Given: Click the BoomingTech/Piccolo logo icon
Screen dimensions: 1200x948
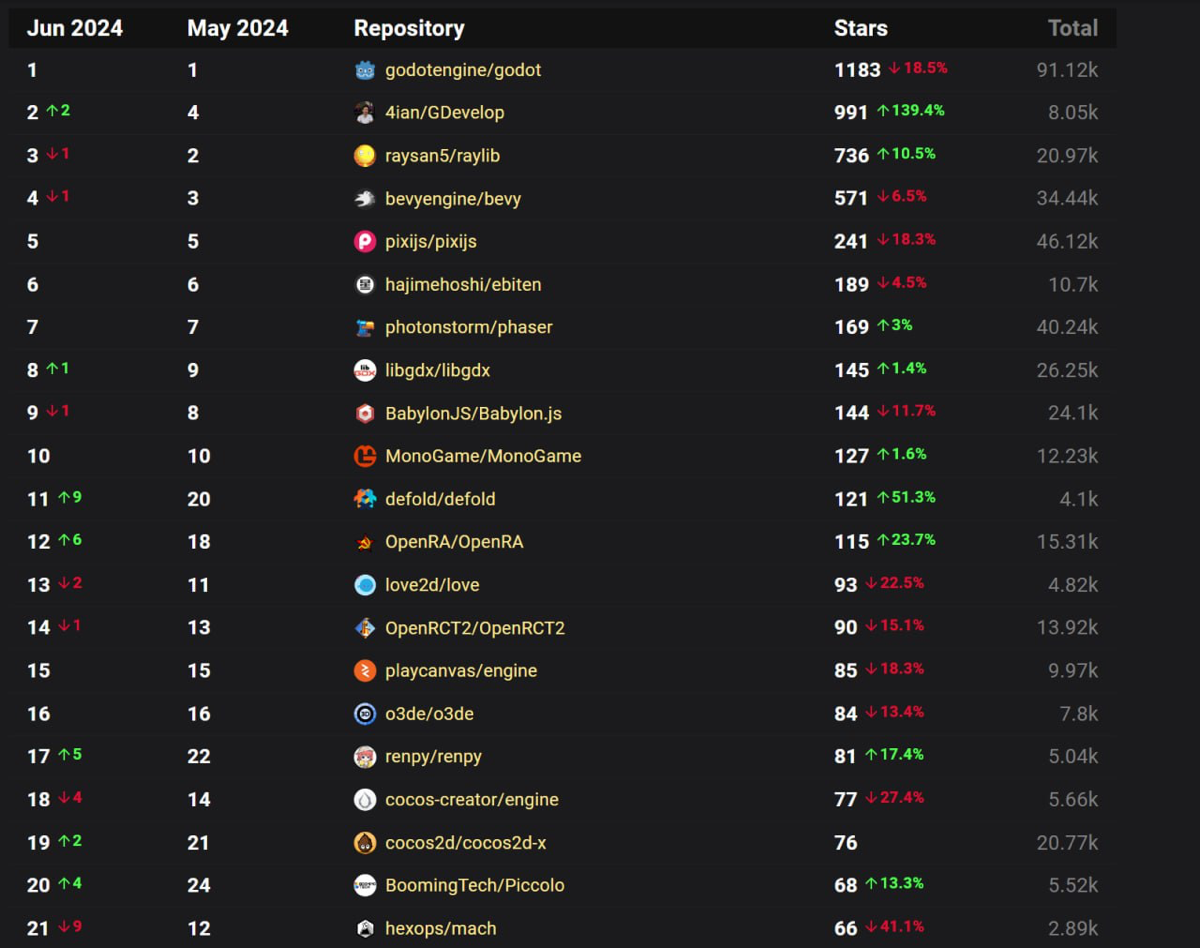Looking at the screenshot, I should point(365,886).
